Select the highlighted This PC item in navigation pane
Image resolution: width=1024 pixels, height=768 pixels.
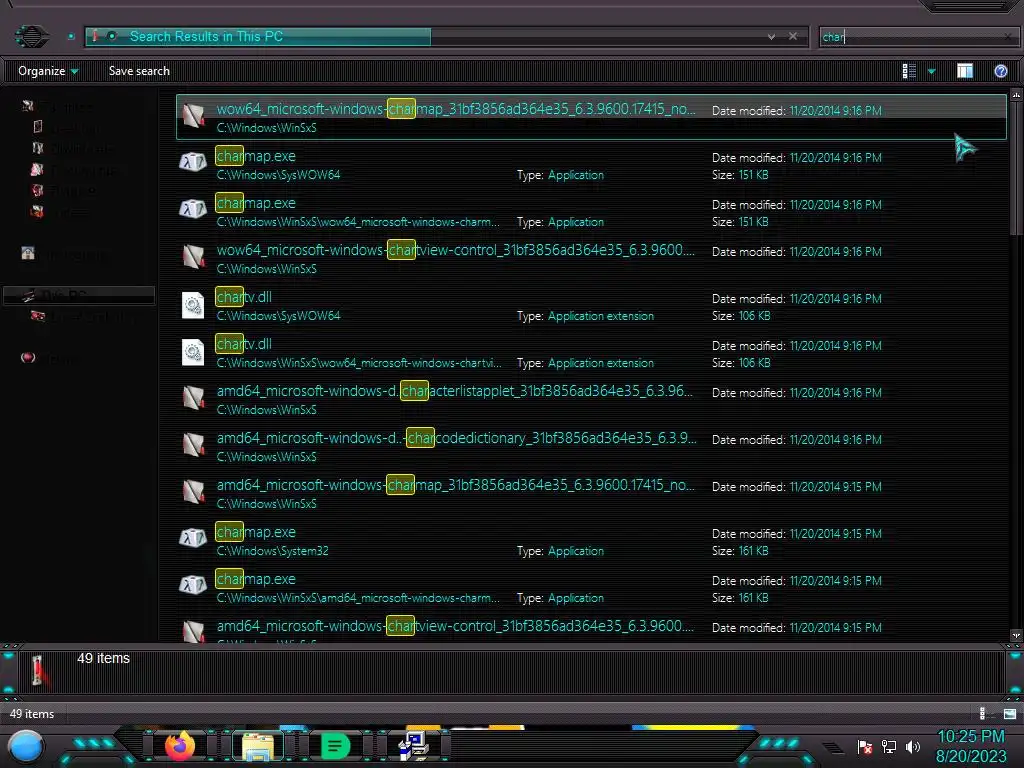78,295
